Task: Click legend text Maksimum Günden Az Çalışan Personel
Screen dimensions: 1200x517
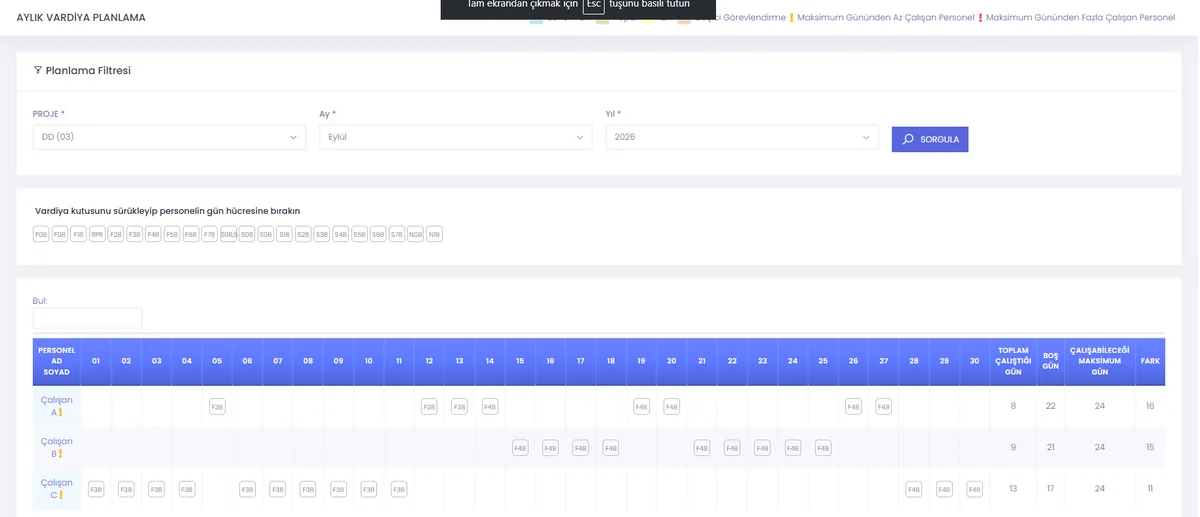Action: click(x=885, y=18)
